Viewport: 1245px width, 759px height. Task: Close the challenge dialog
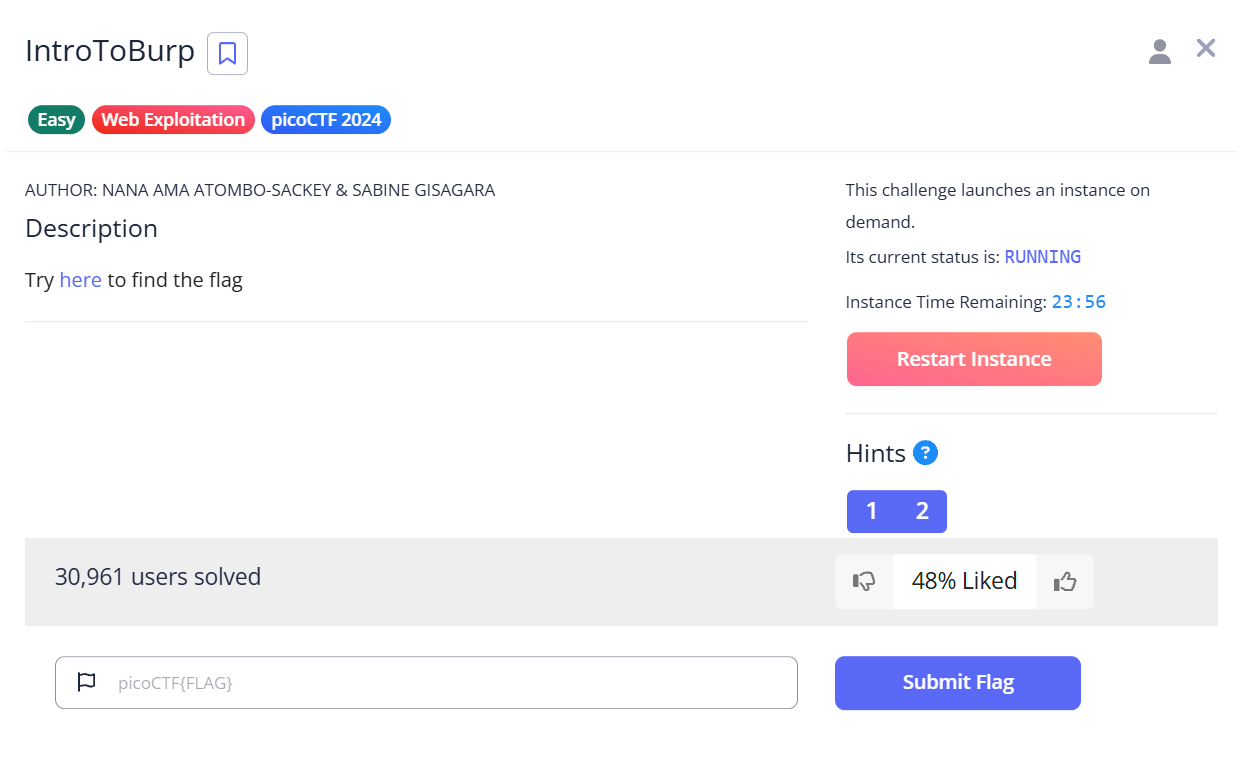(1206, 48)
